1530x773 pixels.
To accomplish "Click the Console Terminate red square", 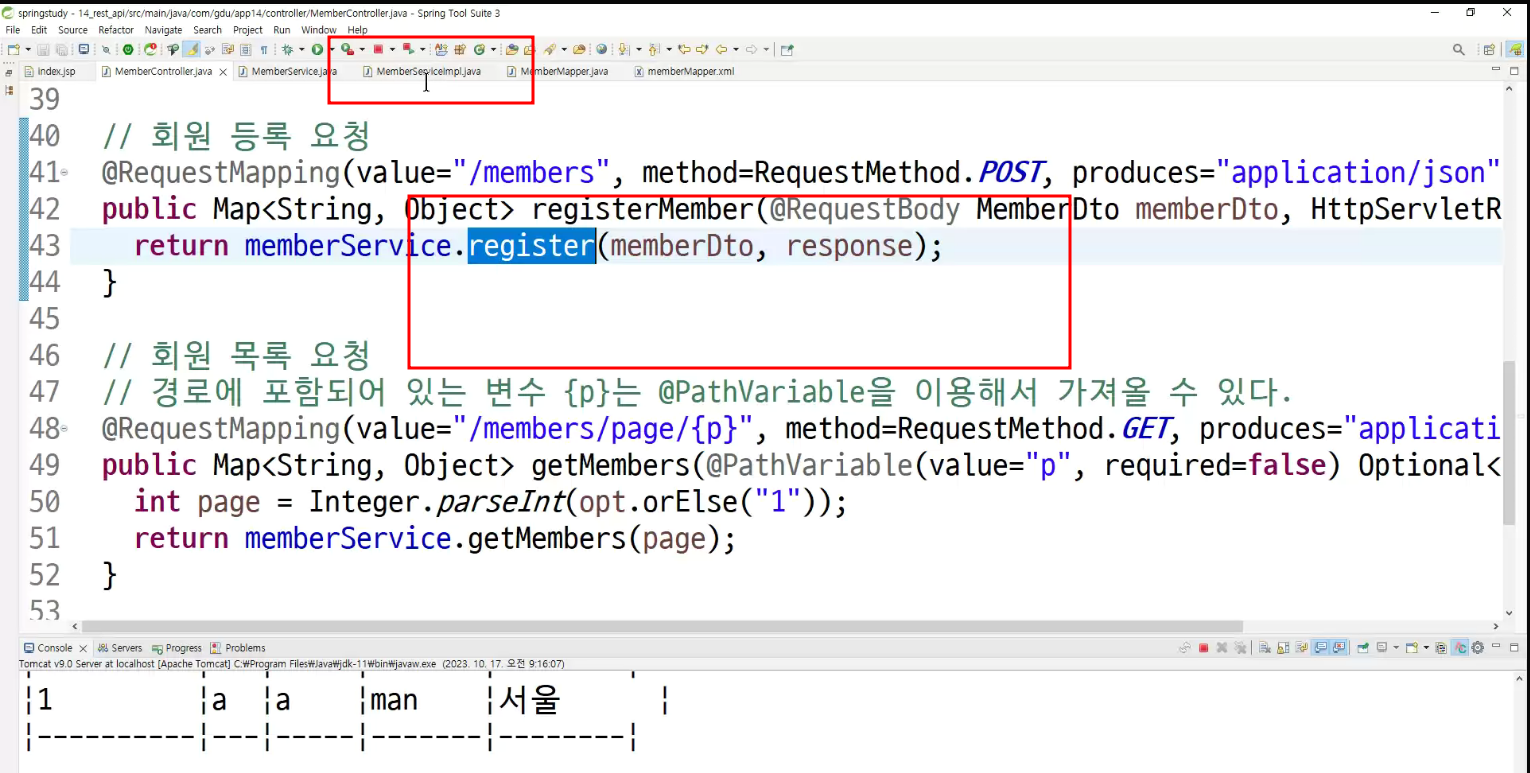I will (x=1203, y=648).
